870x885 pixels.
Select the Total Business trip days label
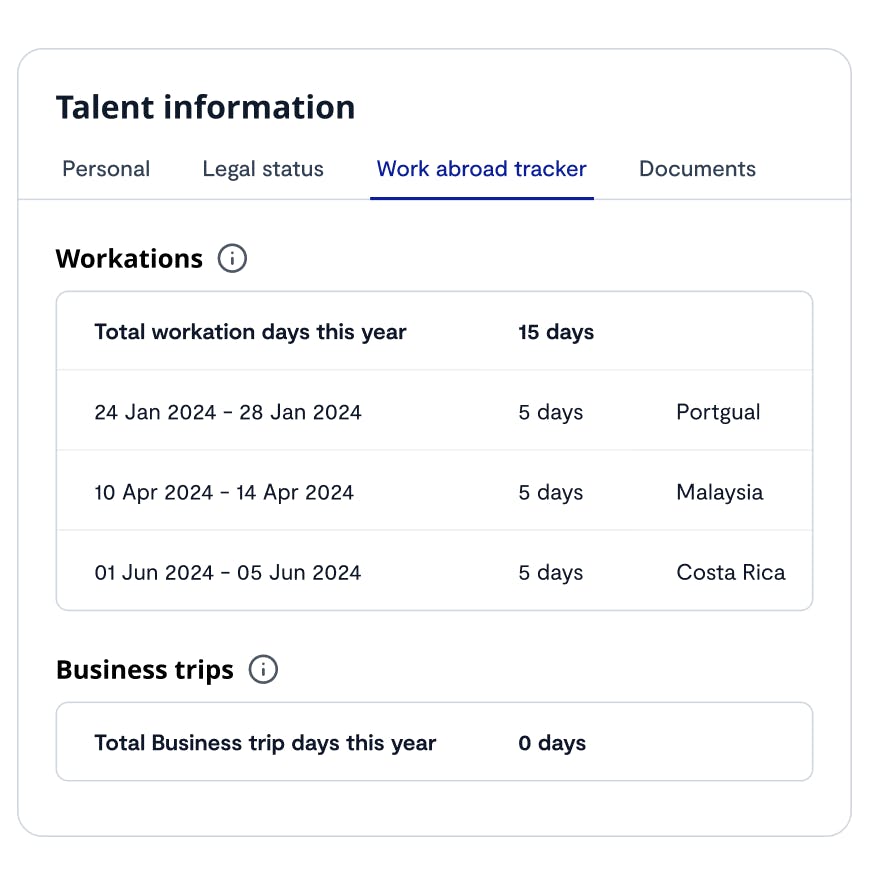coord(265,743)
